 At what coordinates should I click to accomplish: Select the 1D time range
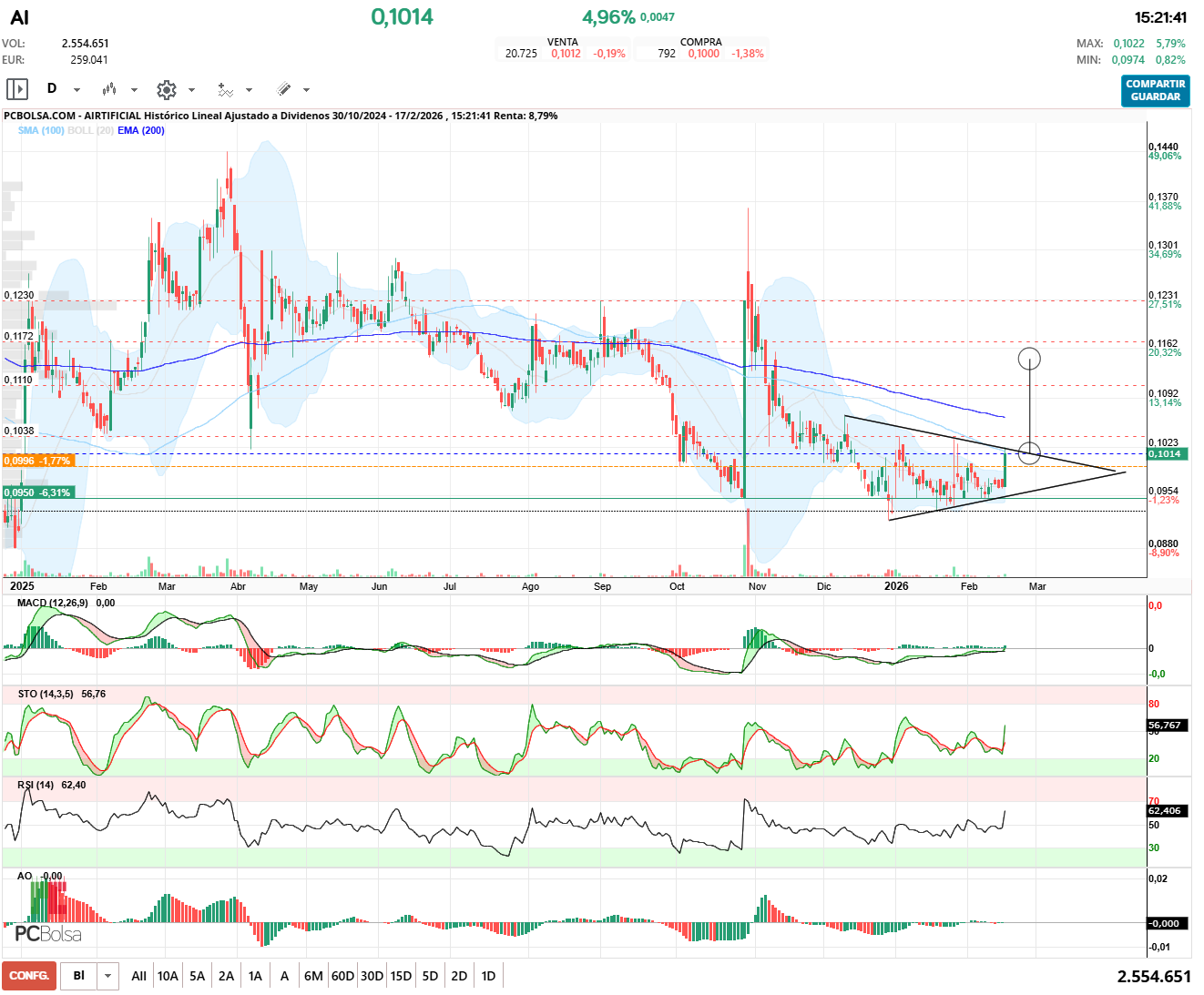tap(488, 976)
